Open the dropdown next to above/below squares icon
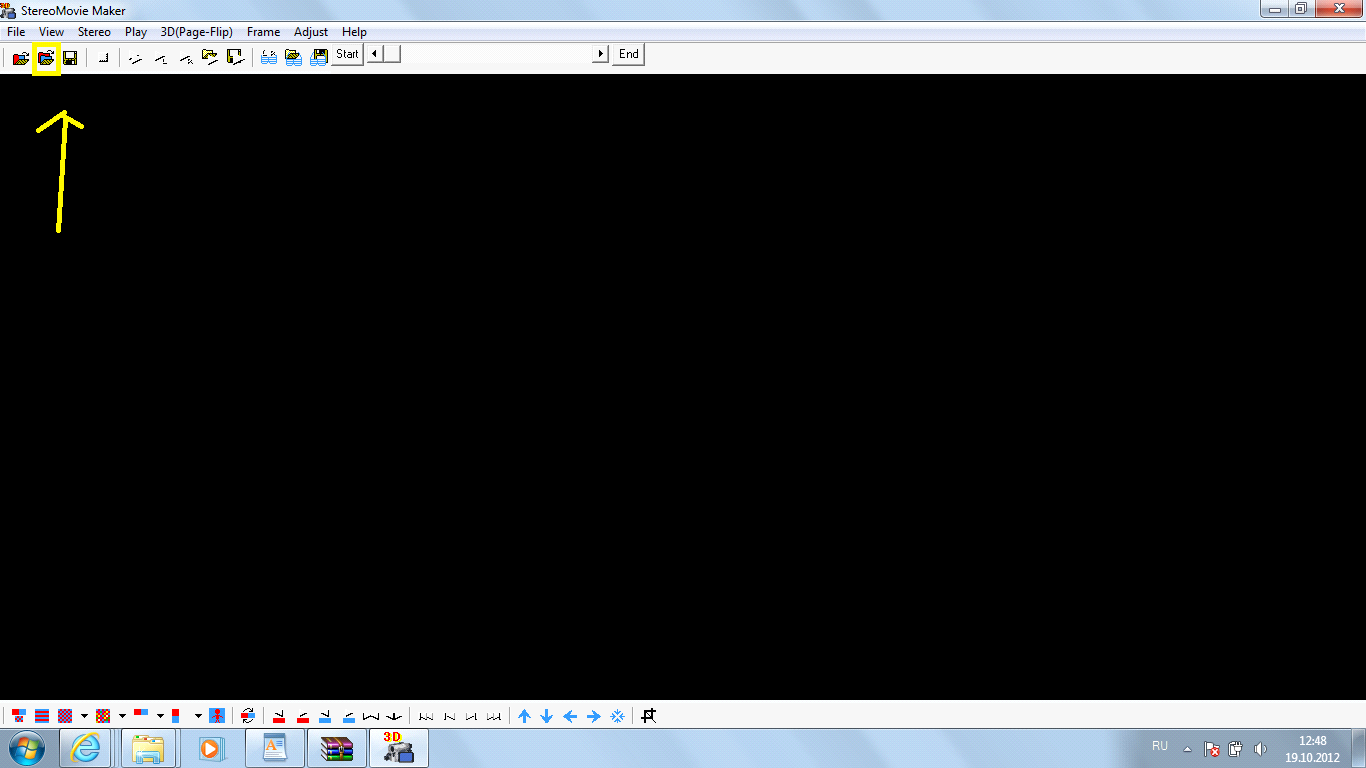 (198, 716)
